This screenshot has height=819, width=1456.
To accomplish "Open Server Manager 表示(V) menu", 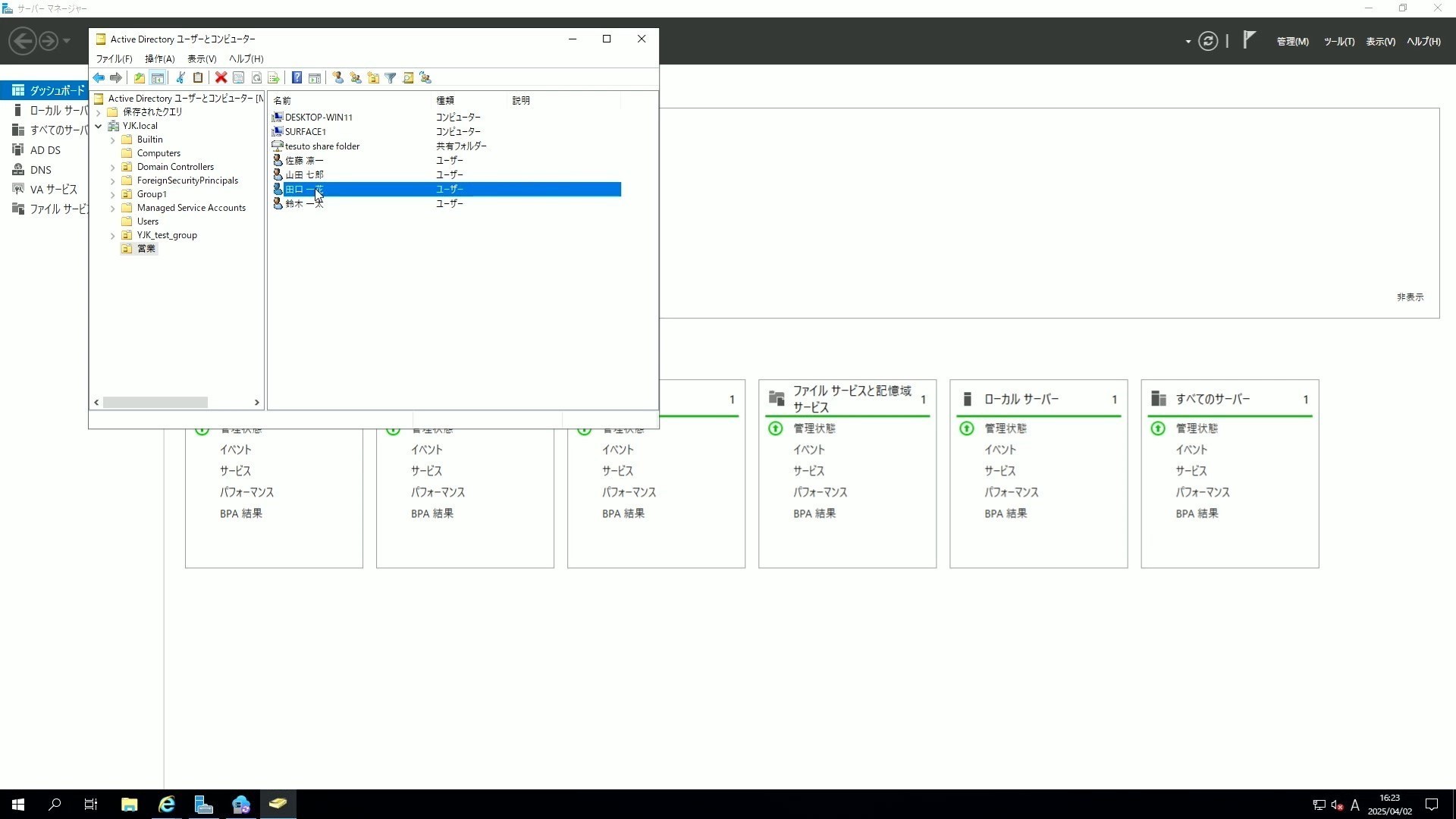I will click(1380, 42).
